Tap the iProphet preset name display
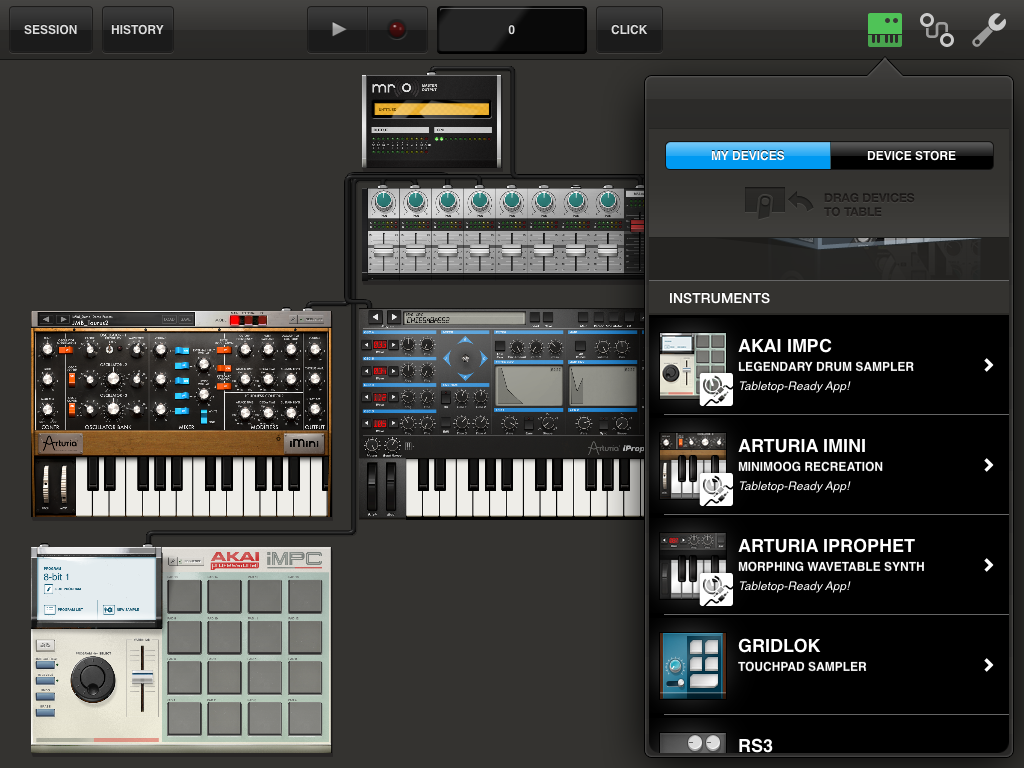Viewport: 1024px width, 768px height. (464, 318)
